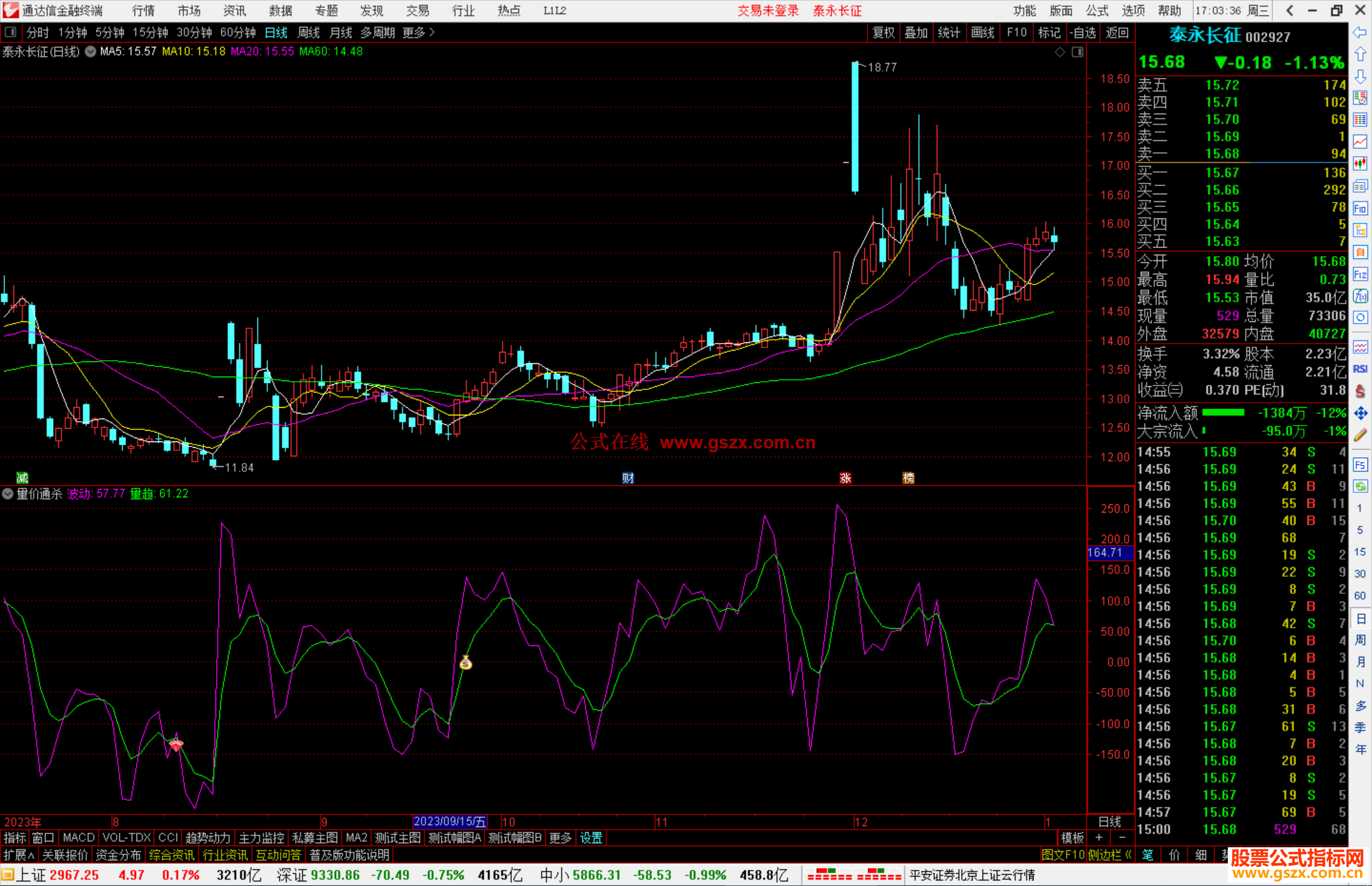Click the red line trend chart sidebar icon
This screenshot has height=886, width=1372.
(1360, 142)
